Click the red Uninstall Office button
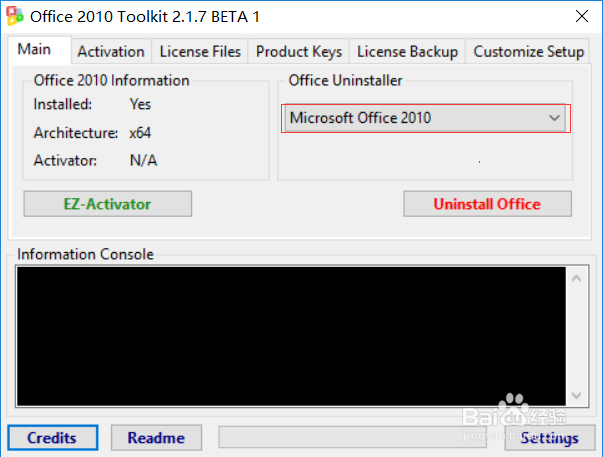 coord(487,204)
